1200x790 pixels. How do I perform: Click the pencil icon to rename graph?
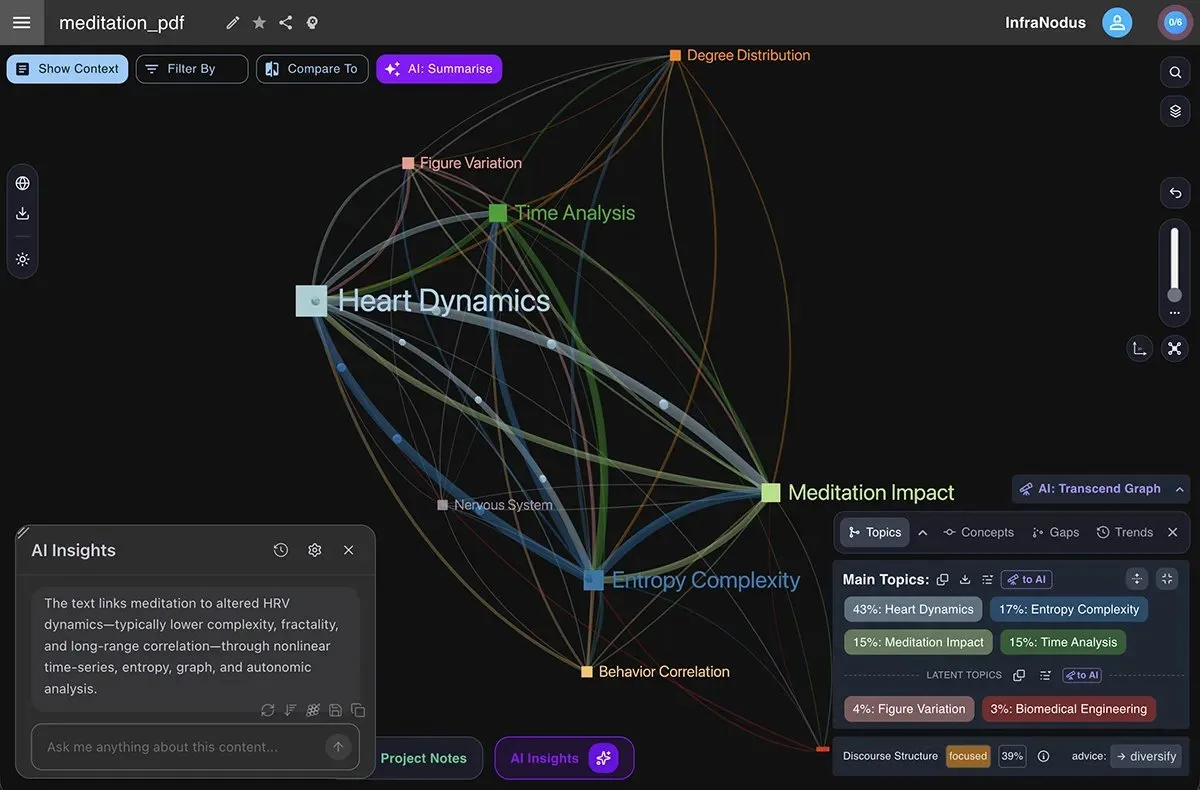(233, 22)
